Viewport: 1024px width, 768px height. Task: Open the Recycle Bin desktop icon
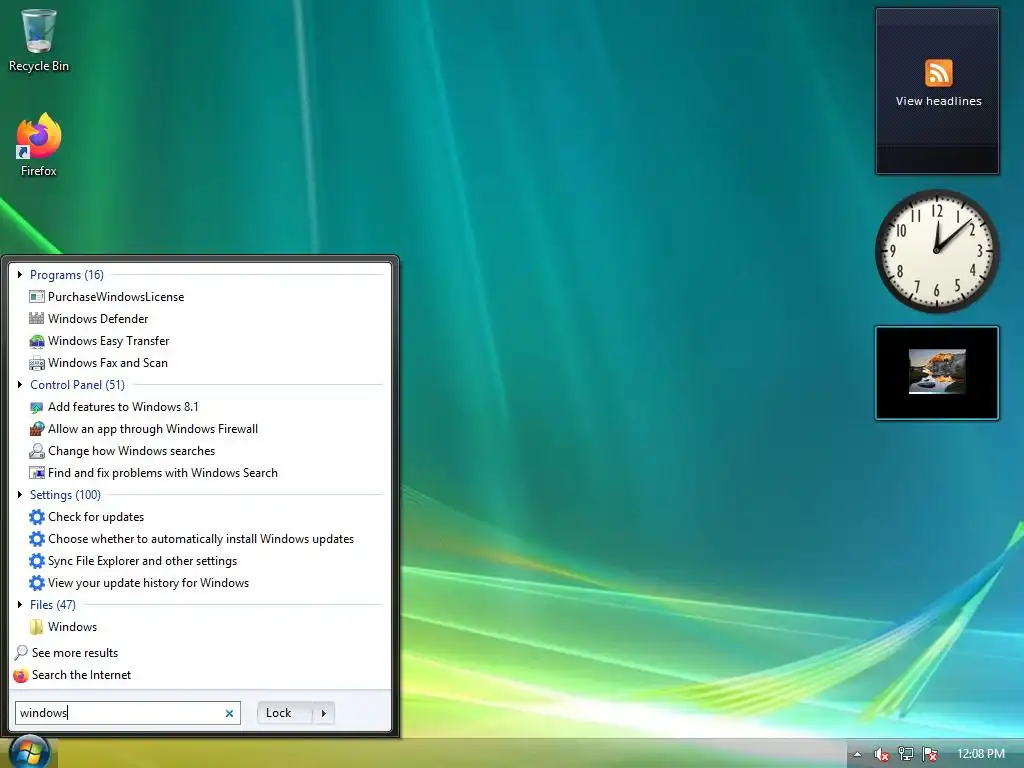39,40
